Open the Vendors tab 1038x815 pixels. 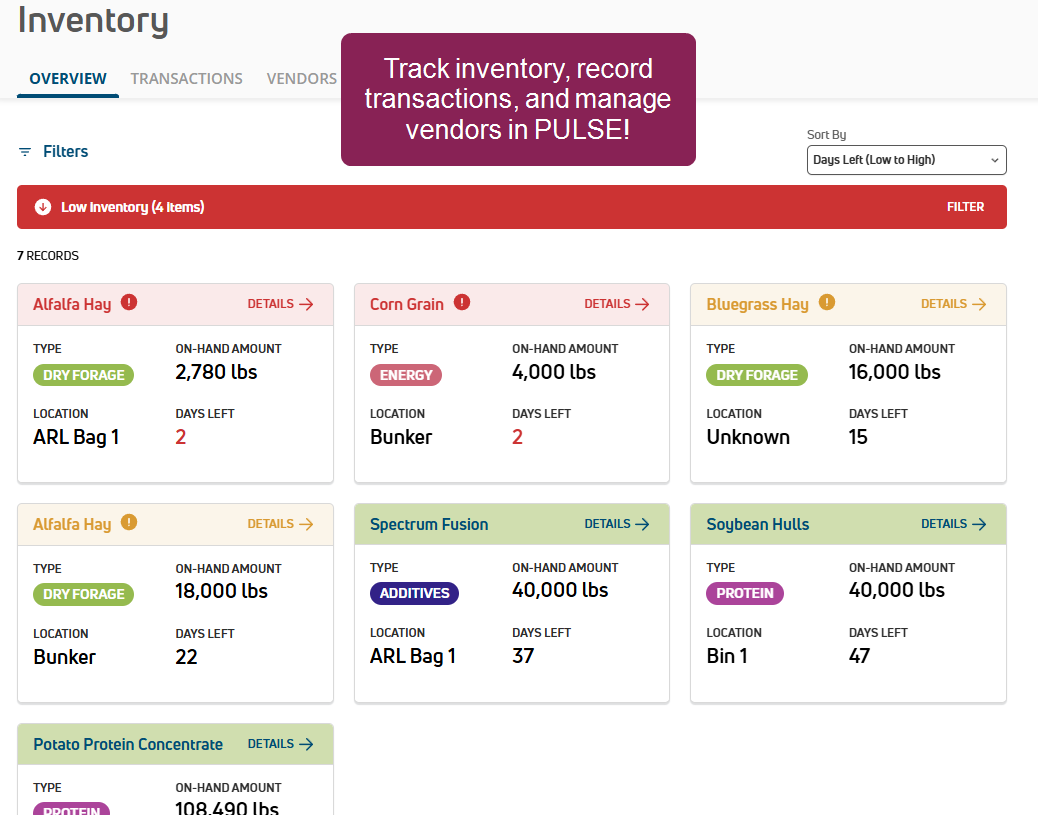(x=301, y=78)
